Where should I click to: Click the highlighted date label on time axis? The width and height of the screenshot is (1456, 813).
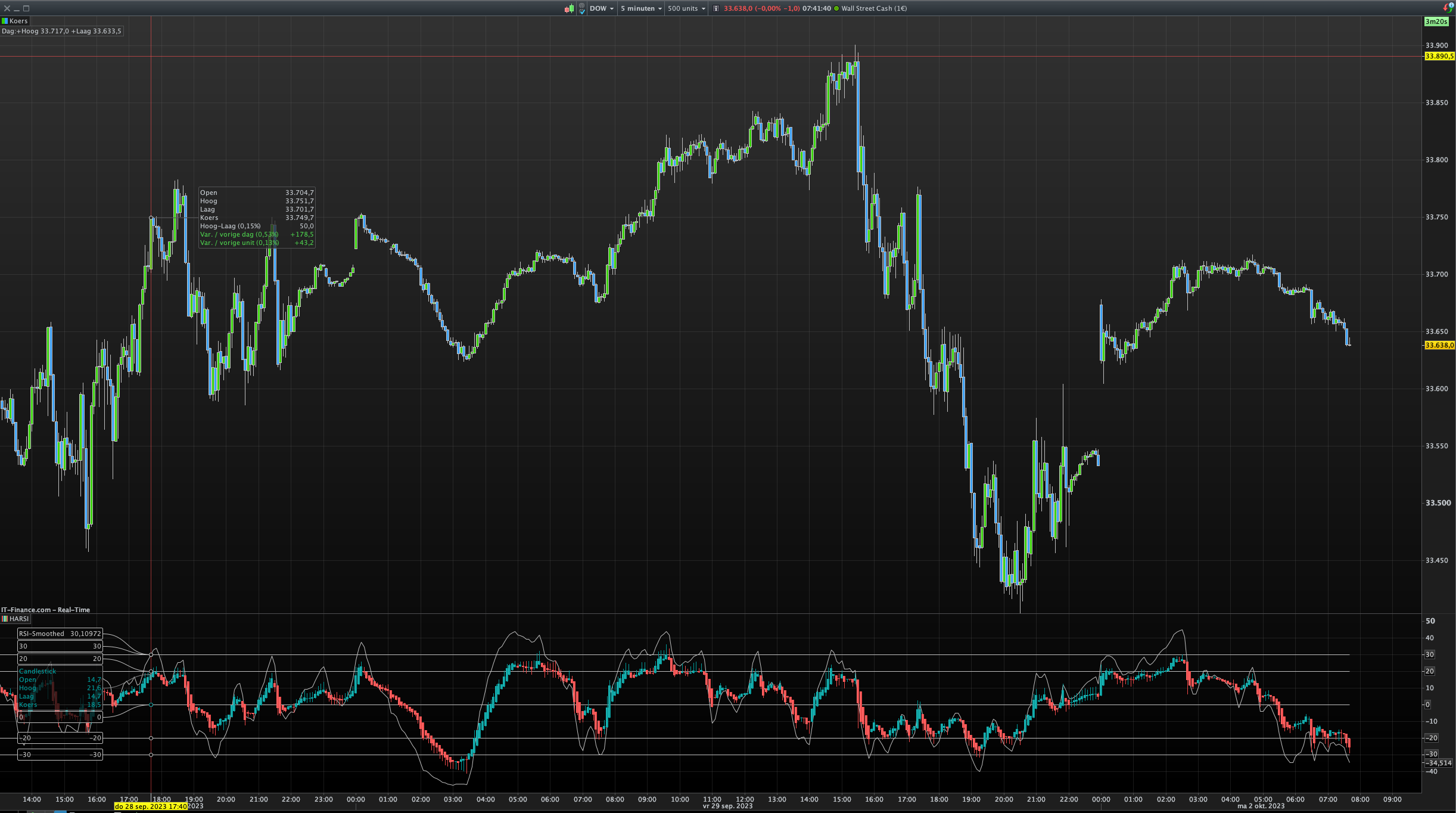(x=151, y=806)
